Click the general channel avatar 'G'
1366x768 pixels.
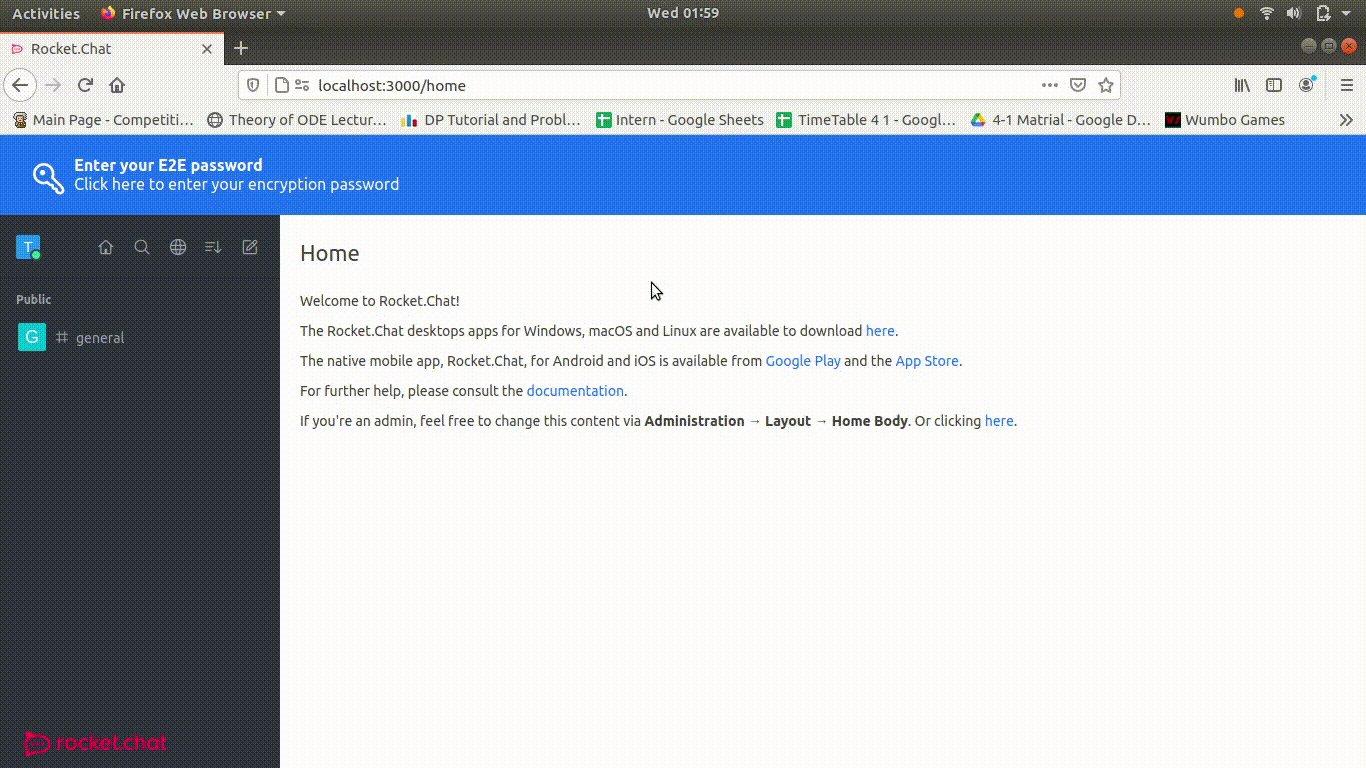tap(32, 337)
